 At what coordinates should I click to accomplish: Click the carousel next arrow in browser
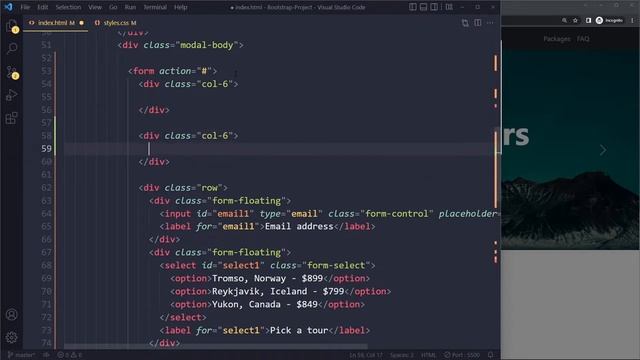(x=603, y=150)
